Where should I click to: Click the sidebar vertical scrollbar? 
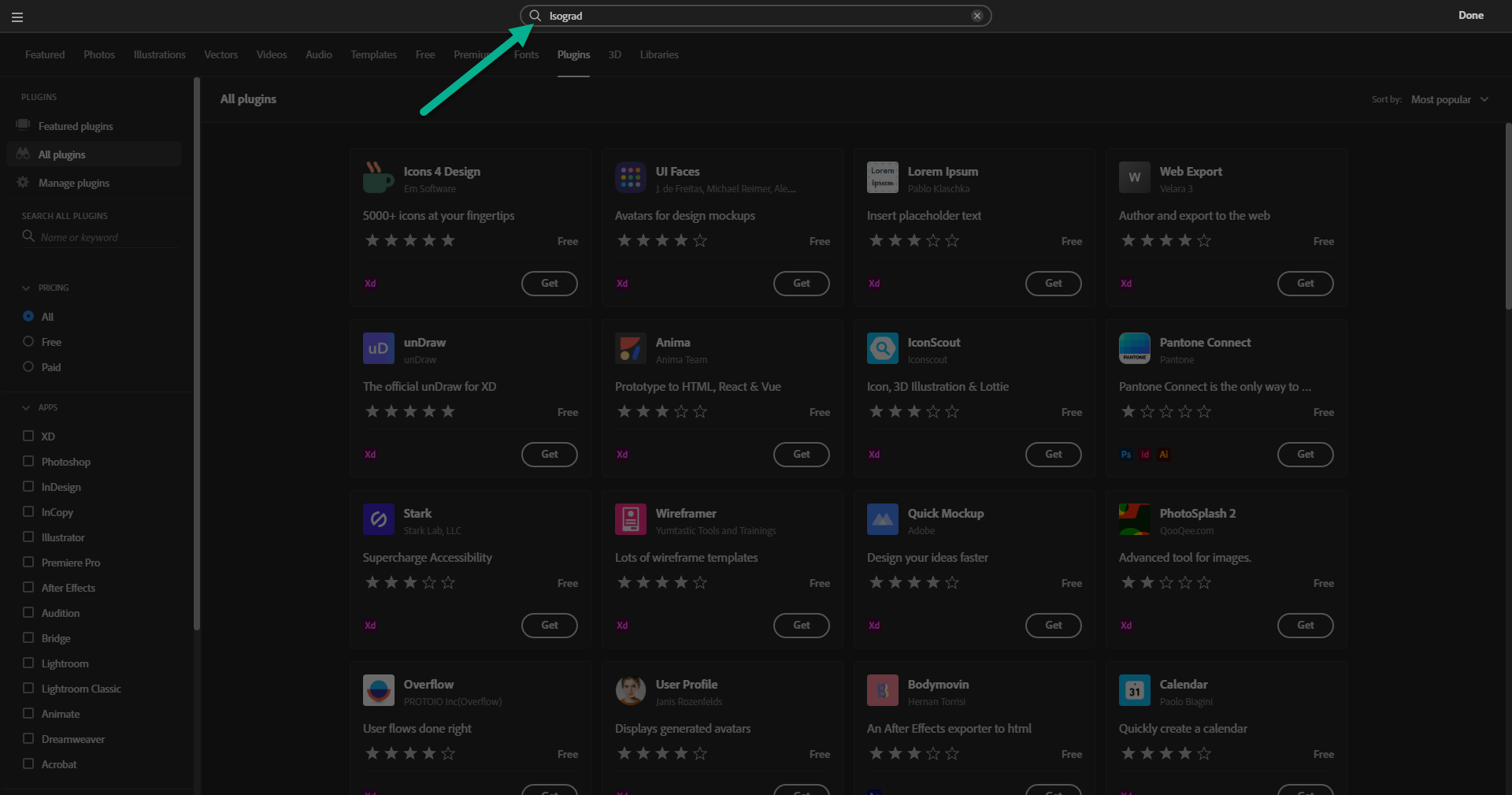point(197,355)
